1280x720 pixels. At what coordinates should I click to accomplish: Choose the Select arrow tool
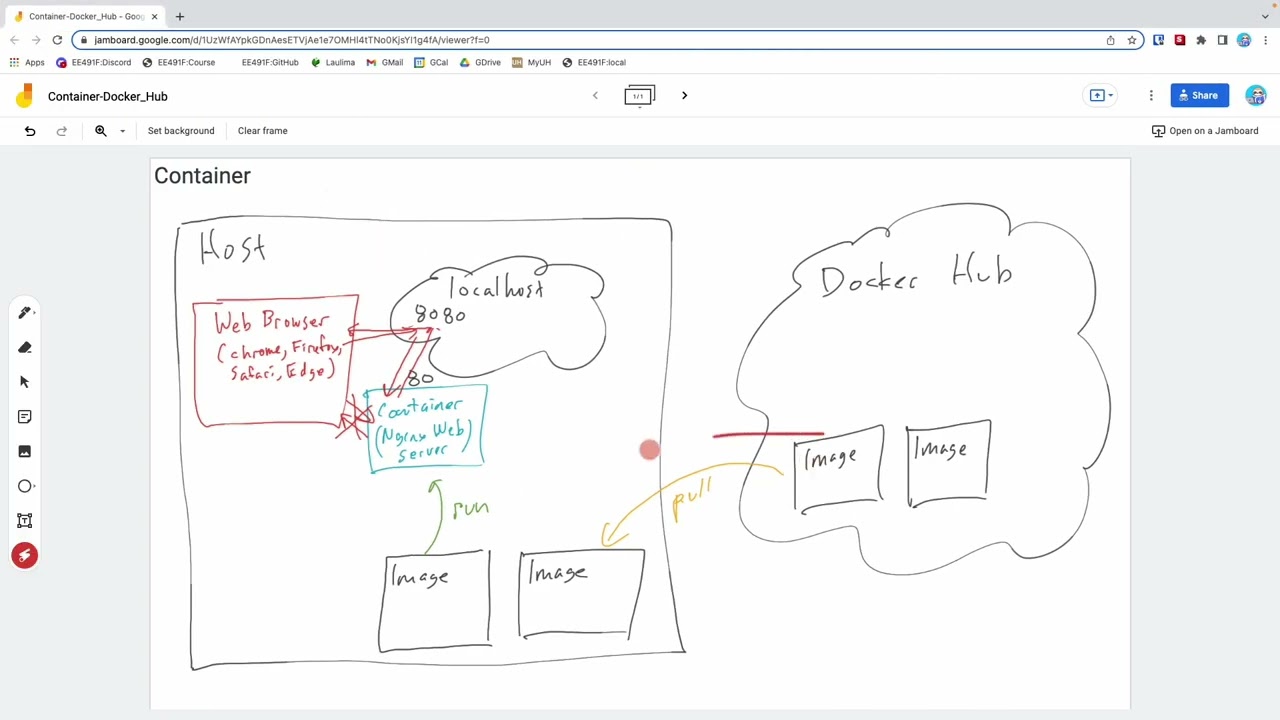click(x=25, y=382)
